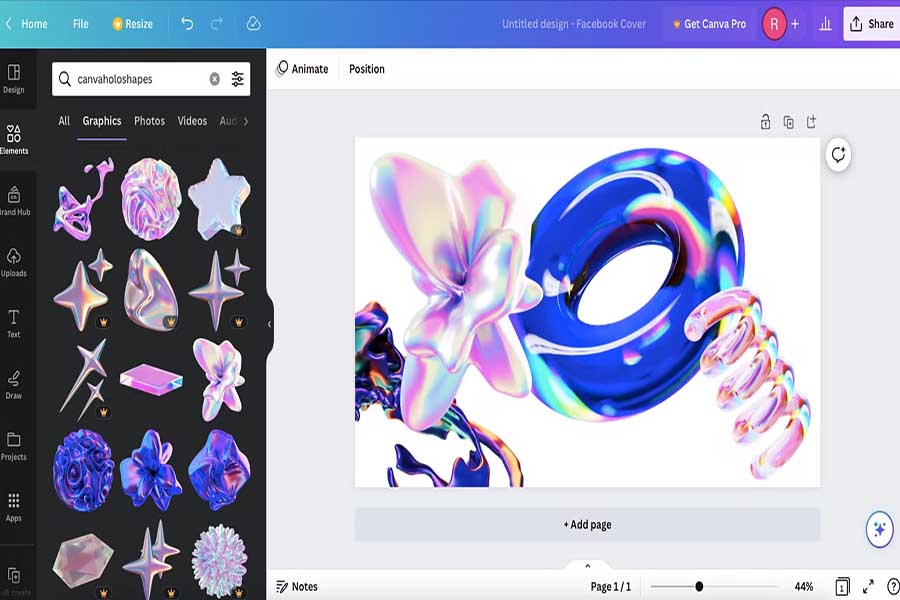The height and width of the screenshot is (600, 900).
Task: Open the Design panel in the sidebar
Action: point(14,79)
